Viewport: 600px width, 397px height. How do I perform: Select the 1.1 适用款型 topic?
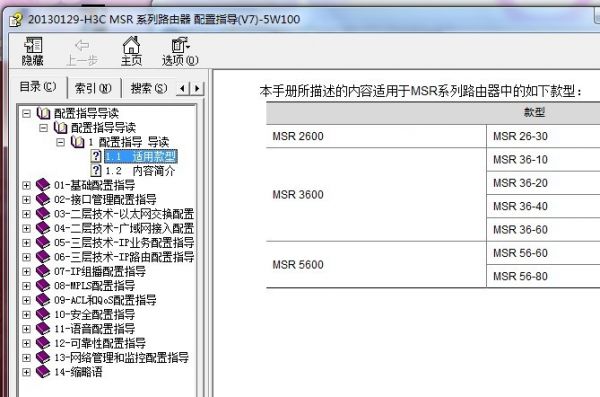point(140,156)
